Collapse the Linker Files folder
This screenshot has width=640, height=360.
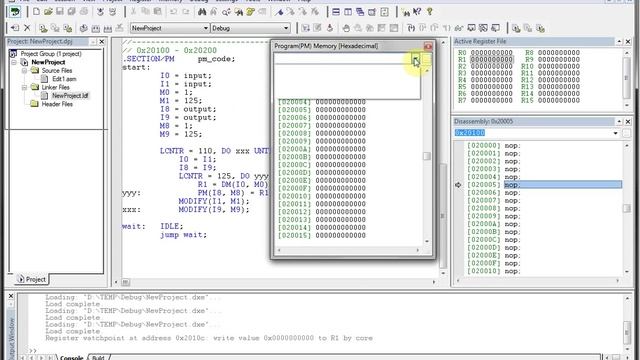click(24, 87)
